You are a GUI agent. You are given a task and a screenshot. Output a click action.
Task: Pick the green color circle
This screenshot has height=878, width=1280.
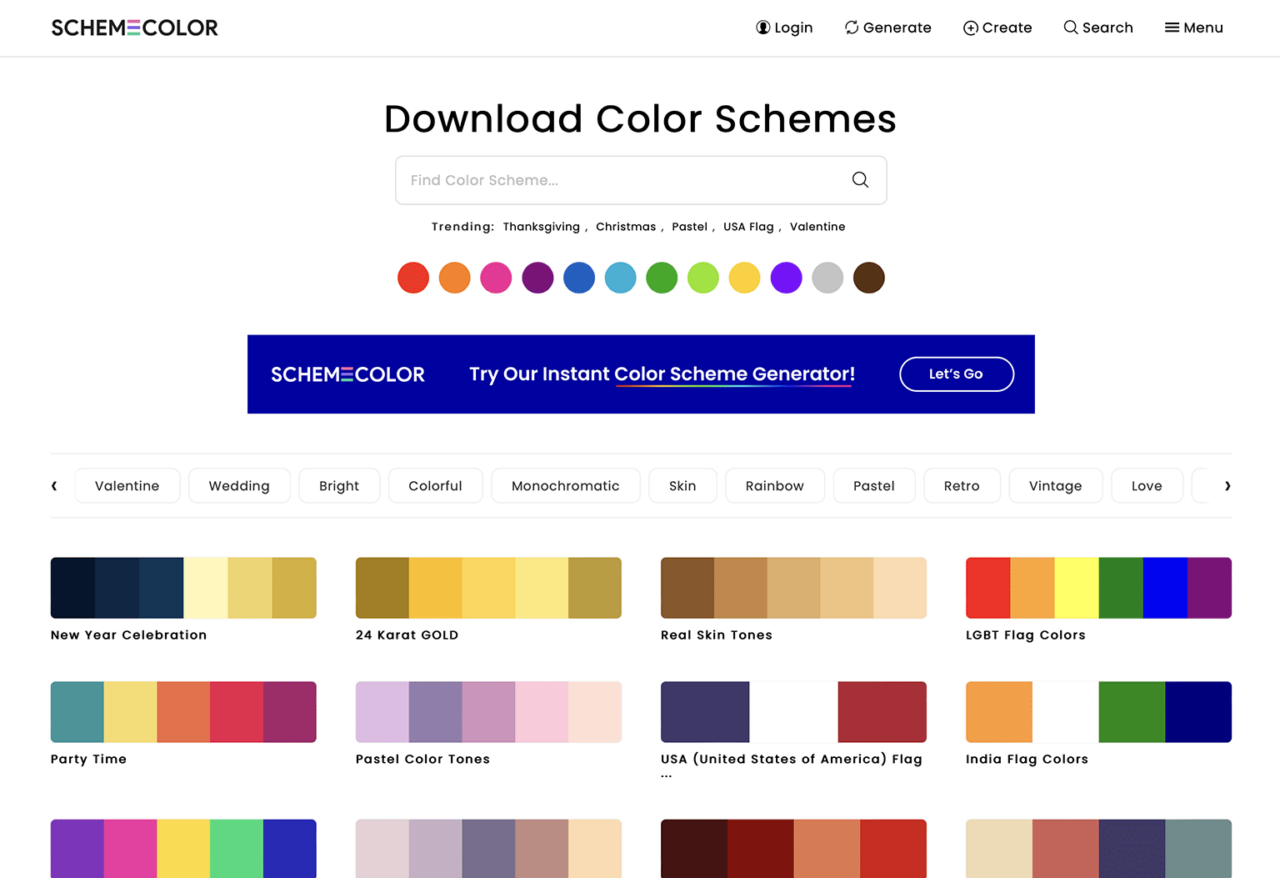click(662, 278)
